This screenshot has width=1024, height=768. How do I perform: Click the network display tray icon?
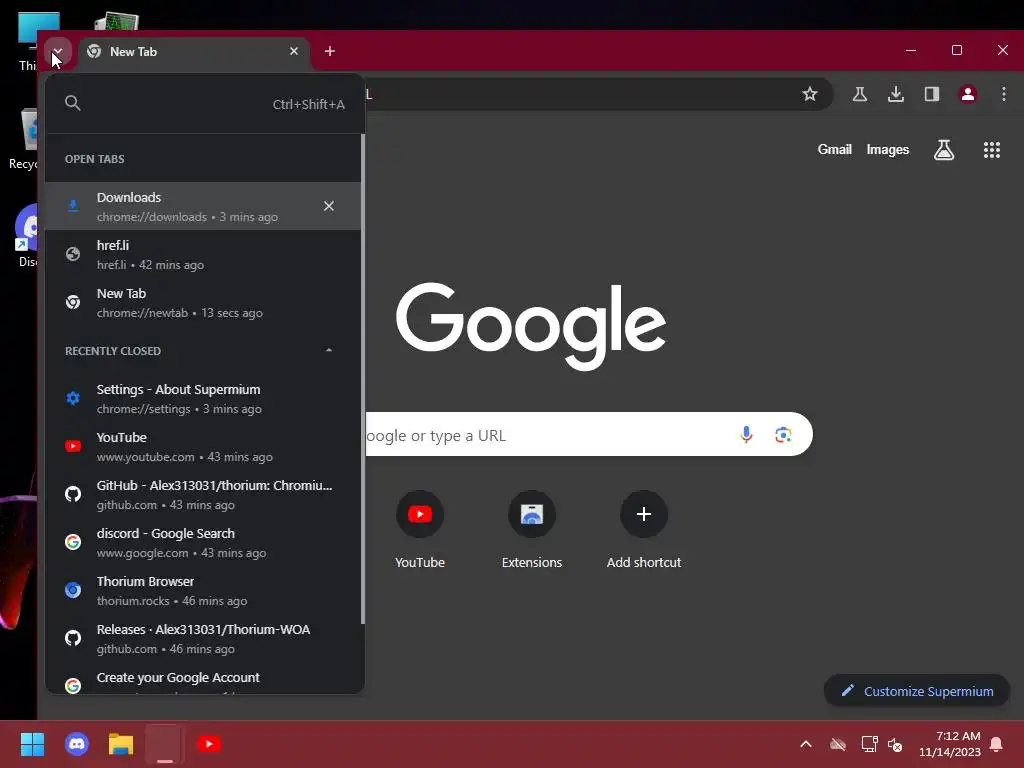tap(869, 744)
